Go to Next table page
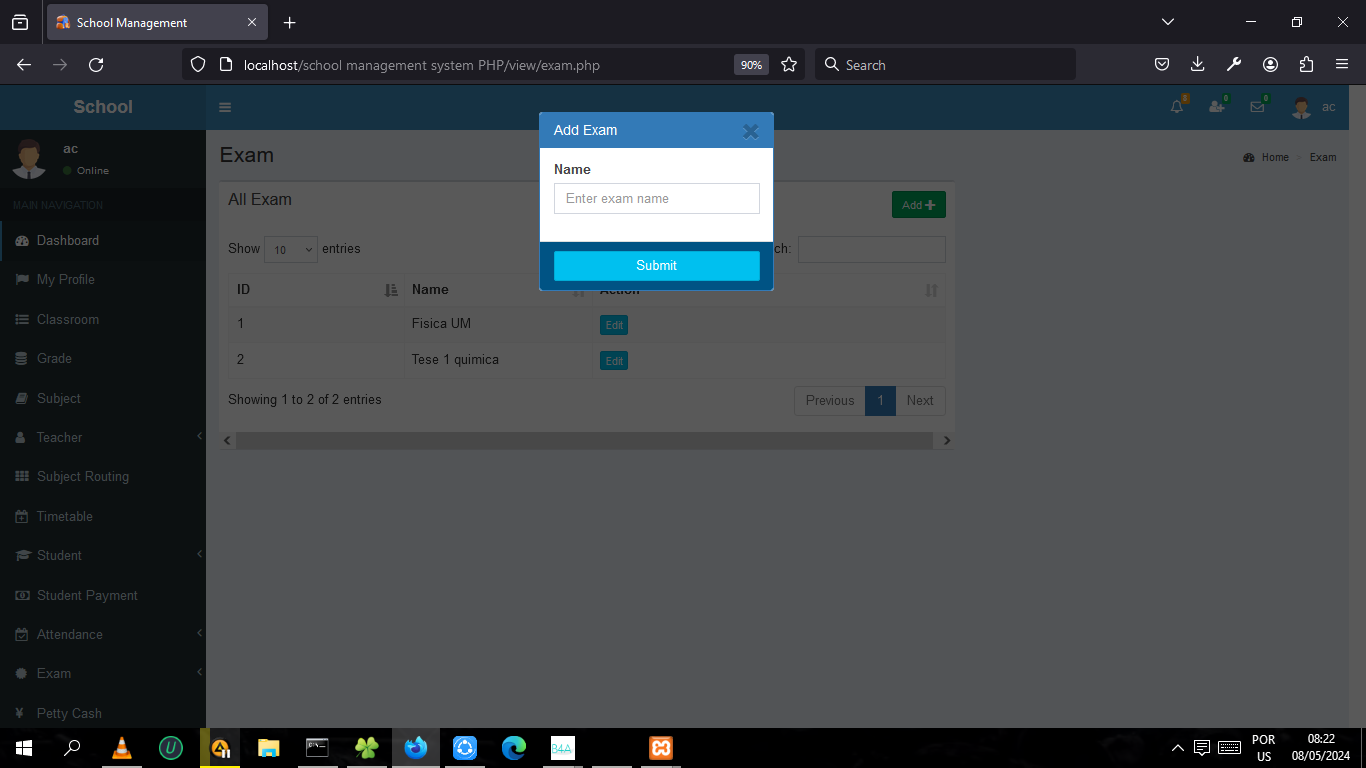 click(x=920, y=401)
